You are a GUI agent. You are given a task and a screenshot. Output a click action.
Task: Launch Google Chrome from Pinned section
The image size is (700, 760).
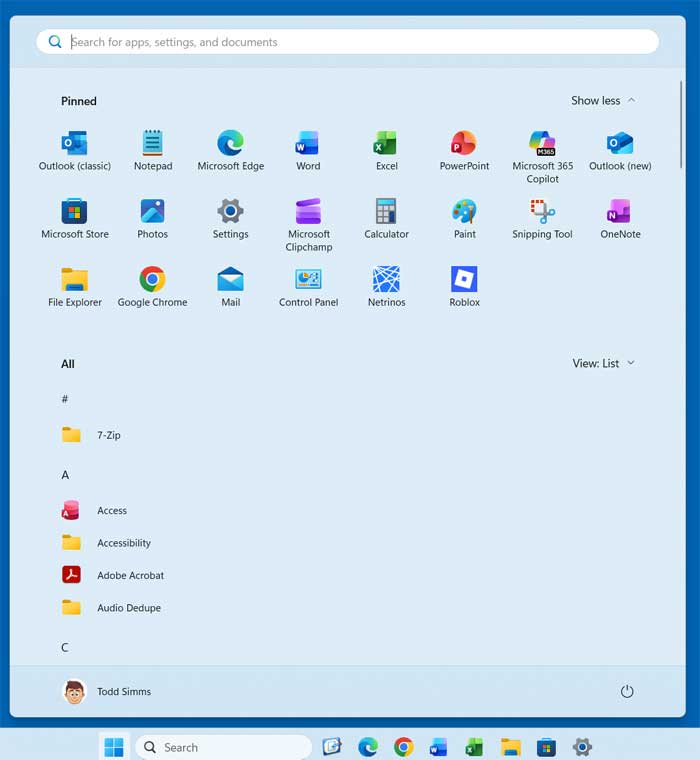[153, 287]
